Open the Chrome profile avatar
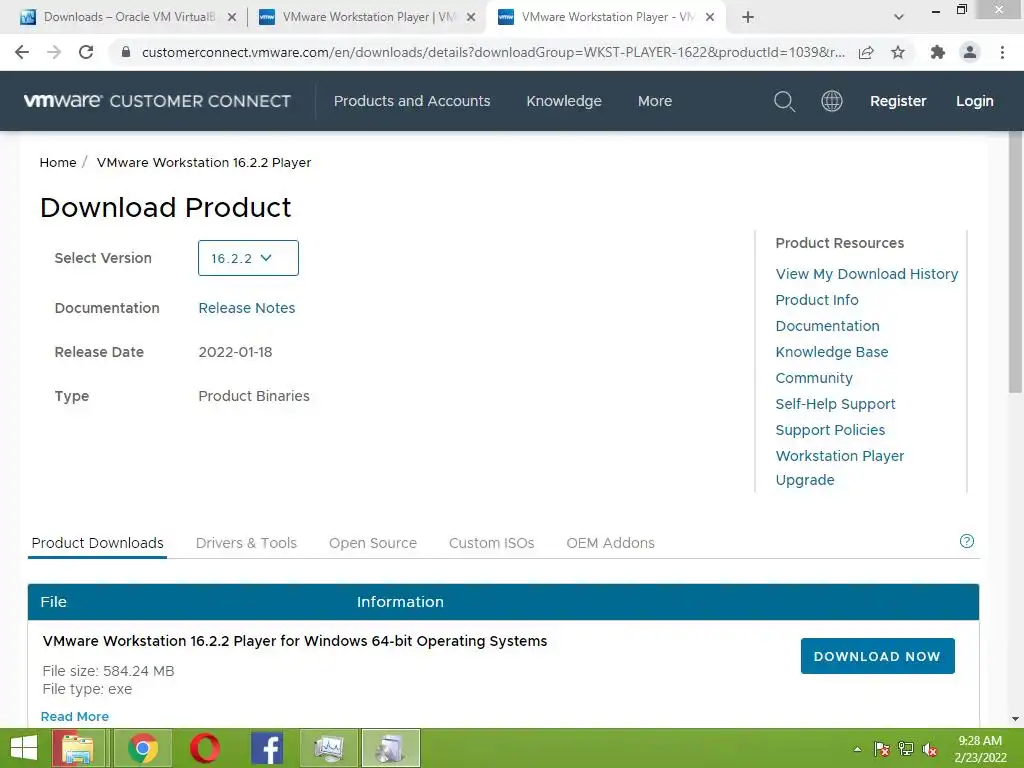This screenshot has height=768, width=1024. click(x=970, y=52)
